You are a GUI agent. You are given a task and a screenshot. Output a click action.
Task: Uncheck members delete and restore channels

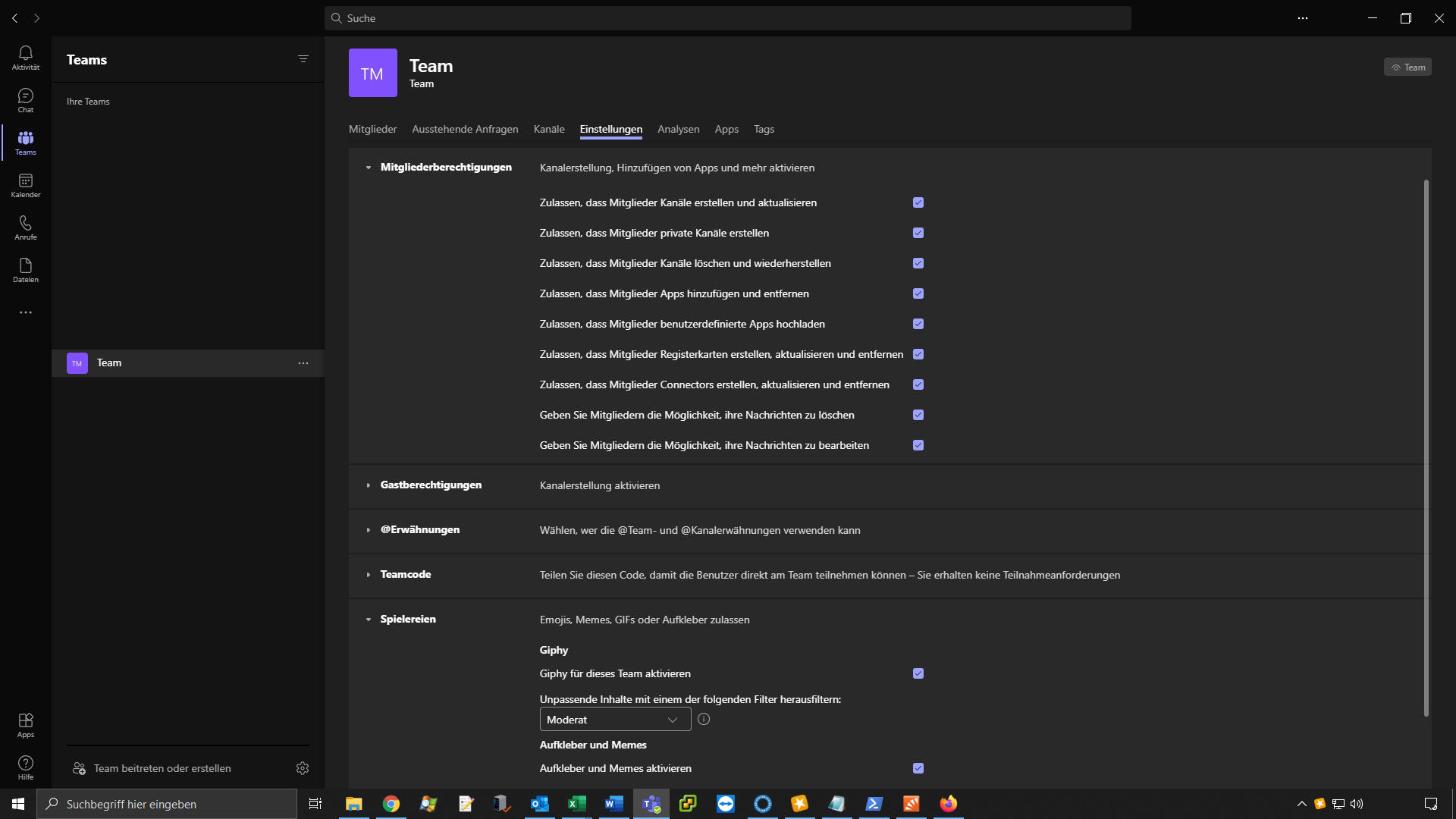(x=918, y=263)
